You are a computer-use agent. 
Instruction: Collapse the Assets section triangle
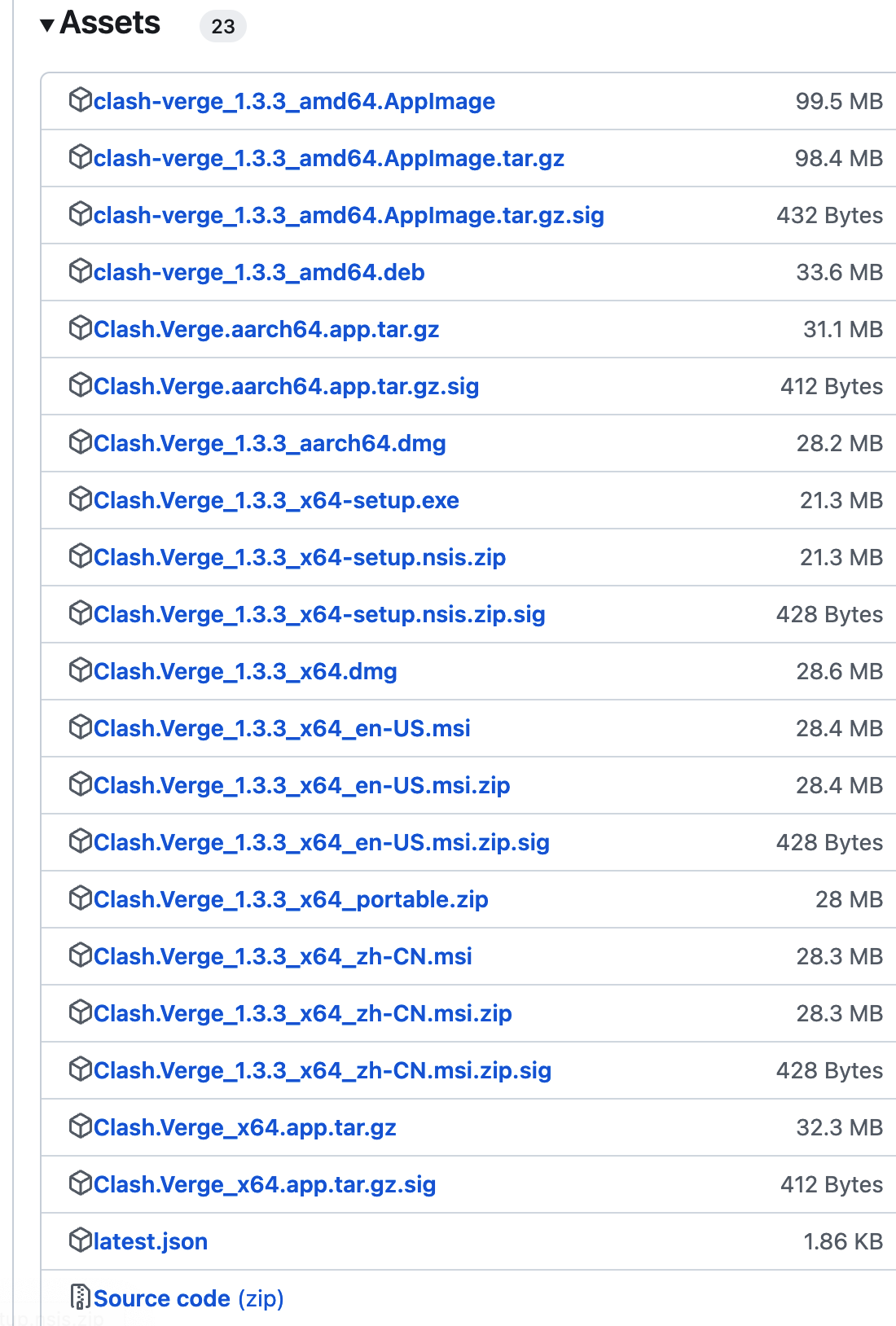point(47,25)
